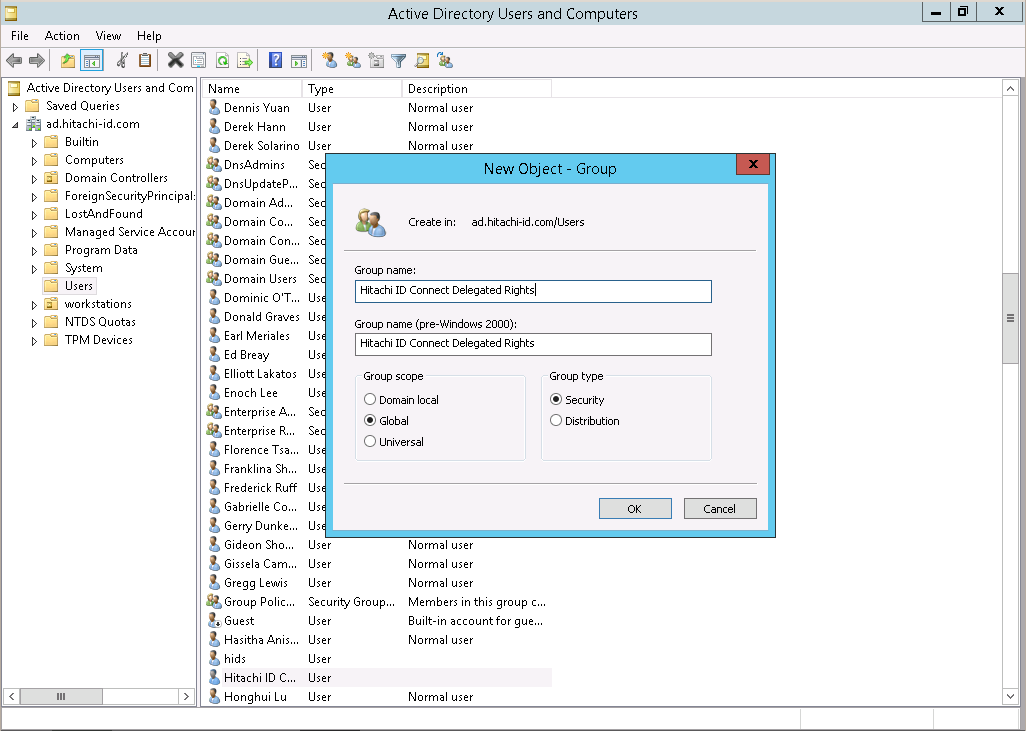Screen dimensions: 1026x731
Task: Click the vertical scrollbar thumb in list
Action: point(1010,317)
